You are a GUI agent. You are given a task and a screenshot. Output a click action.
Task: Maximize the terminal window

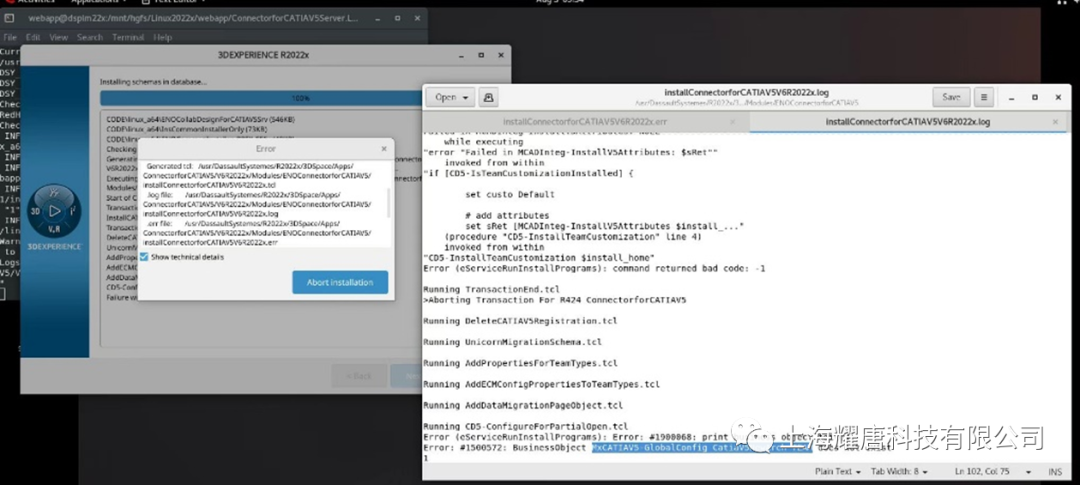398,19
